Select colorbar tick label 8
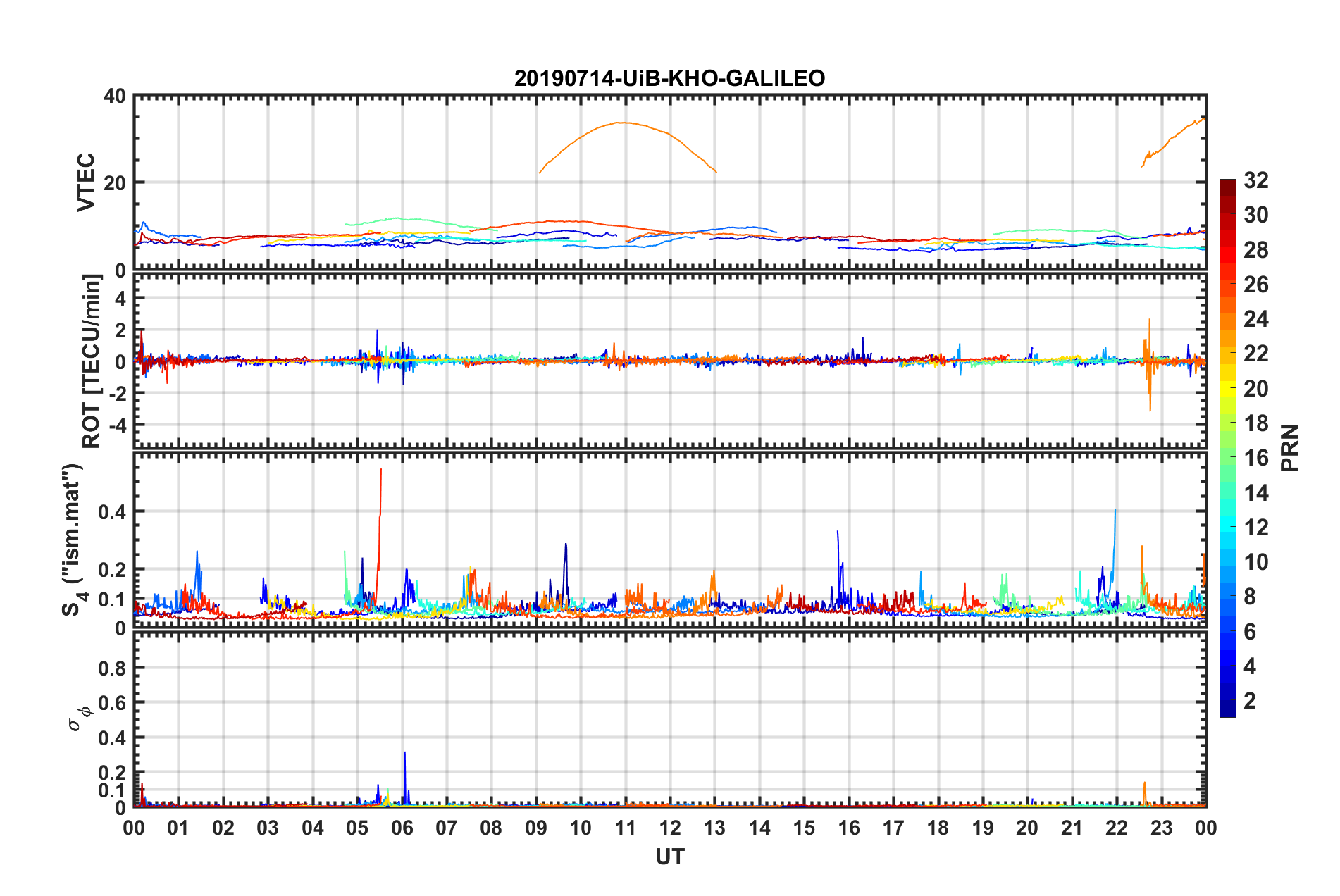This screenshot has height=896, width=1340. (1250, 597)
